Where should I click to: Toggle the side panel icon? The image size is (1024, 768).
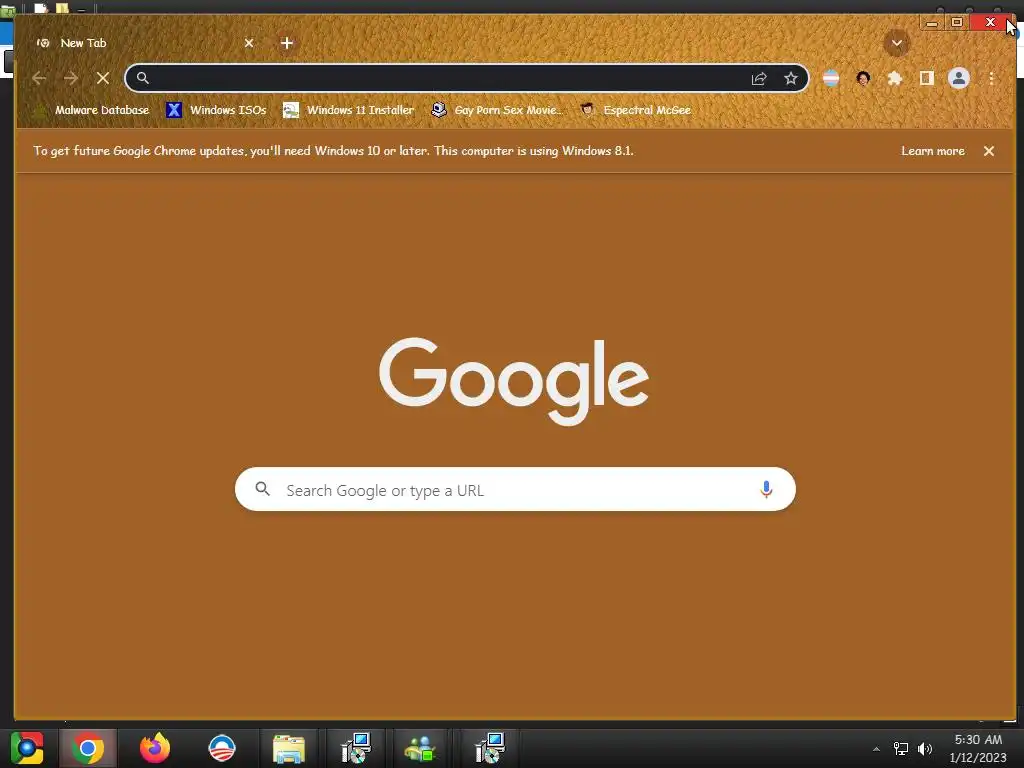926,78
